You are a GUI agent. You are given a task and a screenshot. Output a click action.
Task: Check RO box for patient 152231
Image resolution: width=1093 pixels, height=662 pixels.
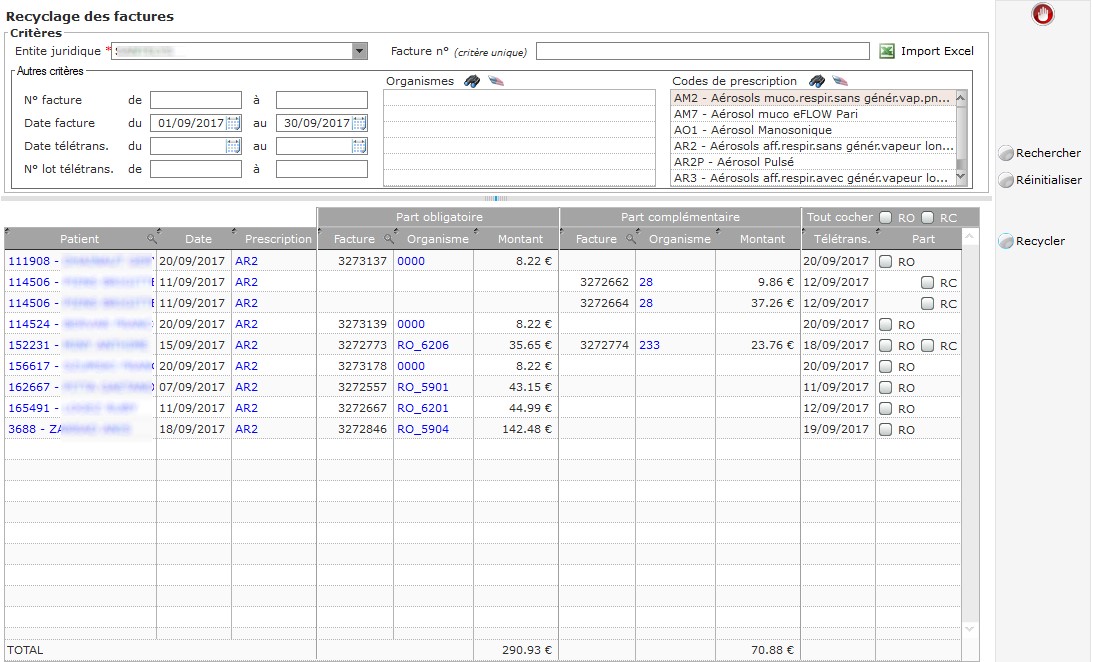tap(885, 345)
